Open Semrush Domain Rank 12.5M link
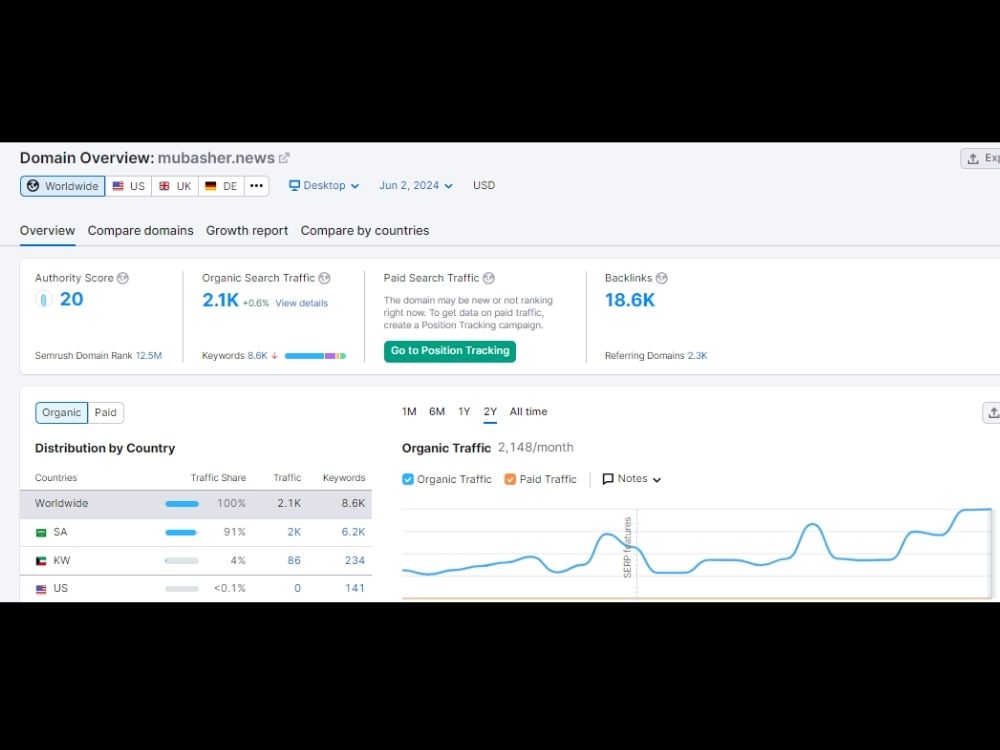Image resolution: width=1000 pixels, height=750 pixels. tap(149, 356)
